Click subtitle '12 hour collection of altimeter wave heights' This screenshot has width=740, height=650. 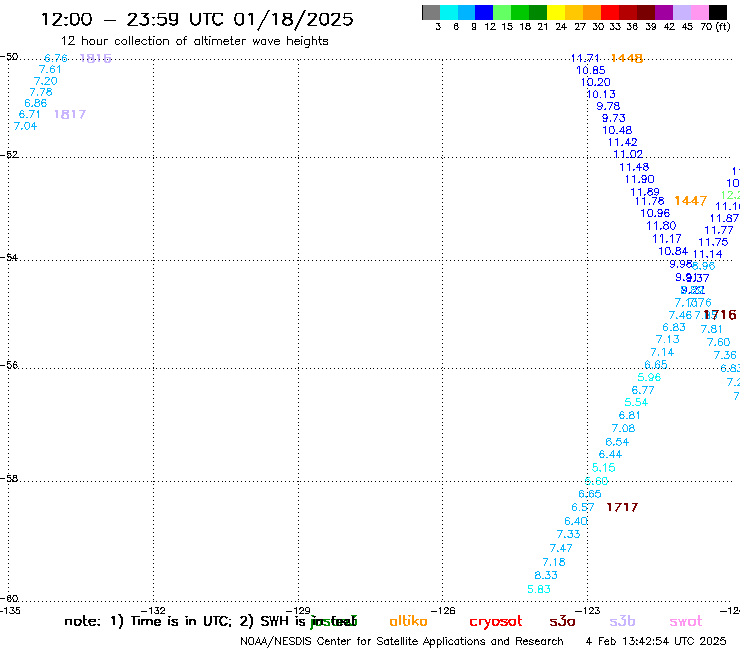tap(194, 41)
